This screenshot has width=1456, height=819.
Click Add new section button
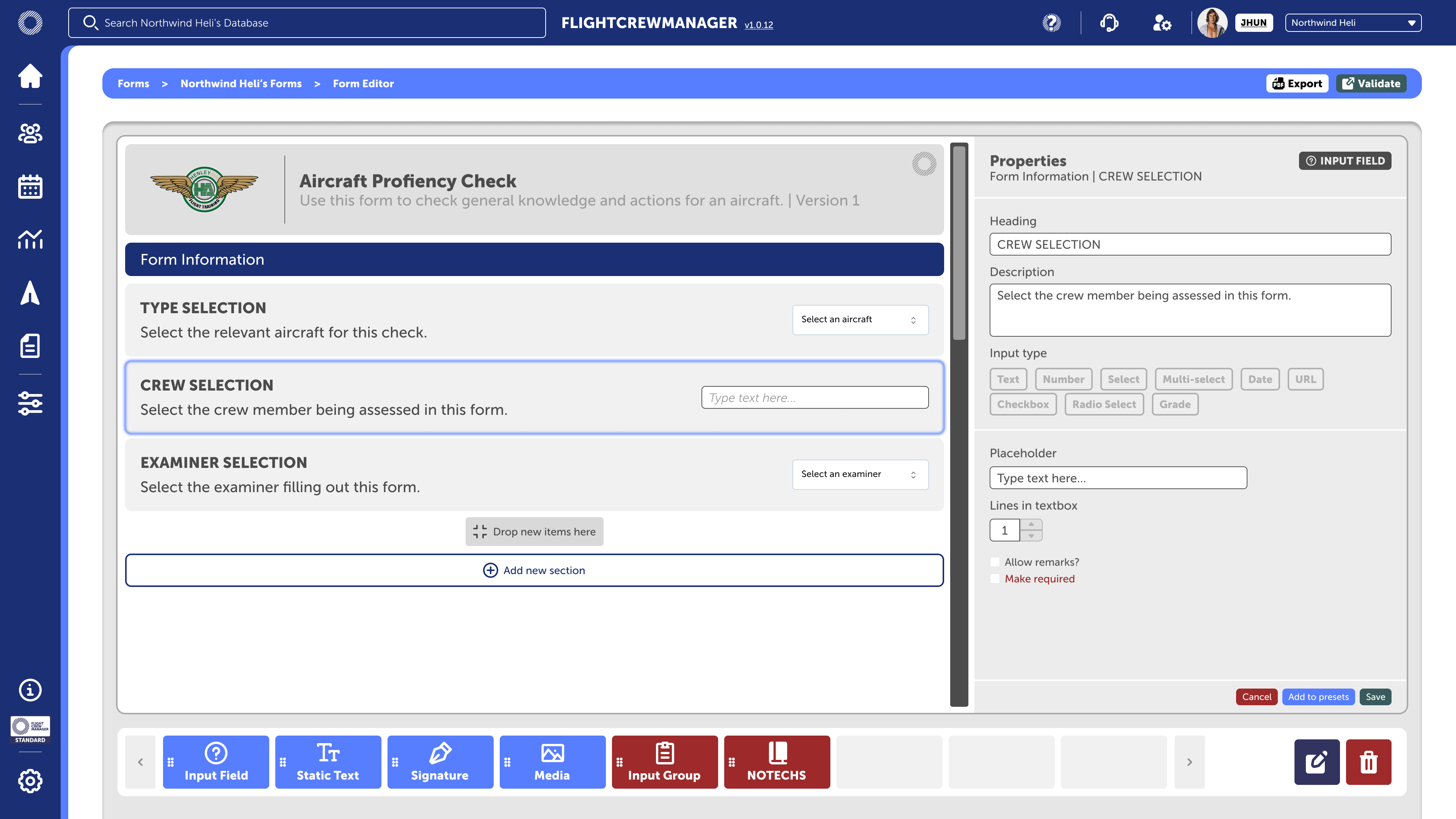click(534, 570)
